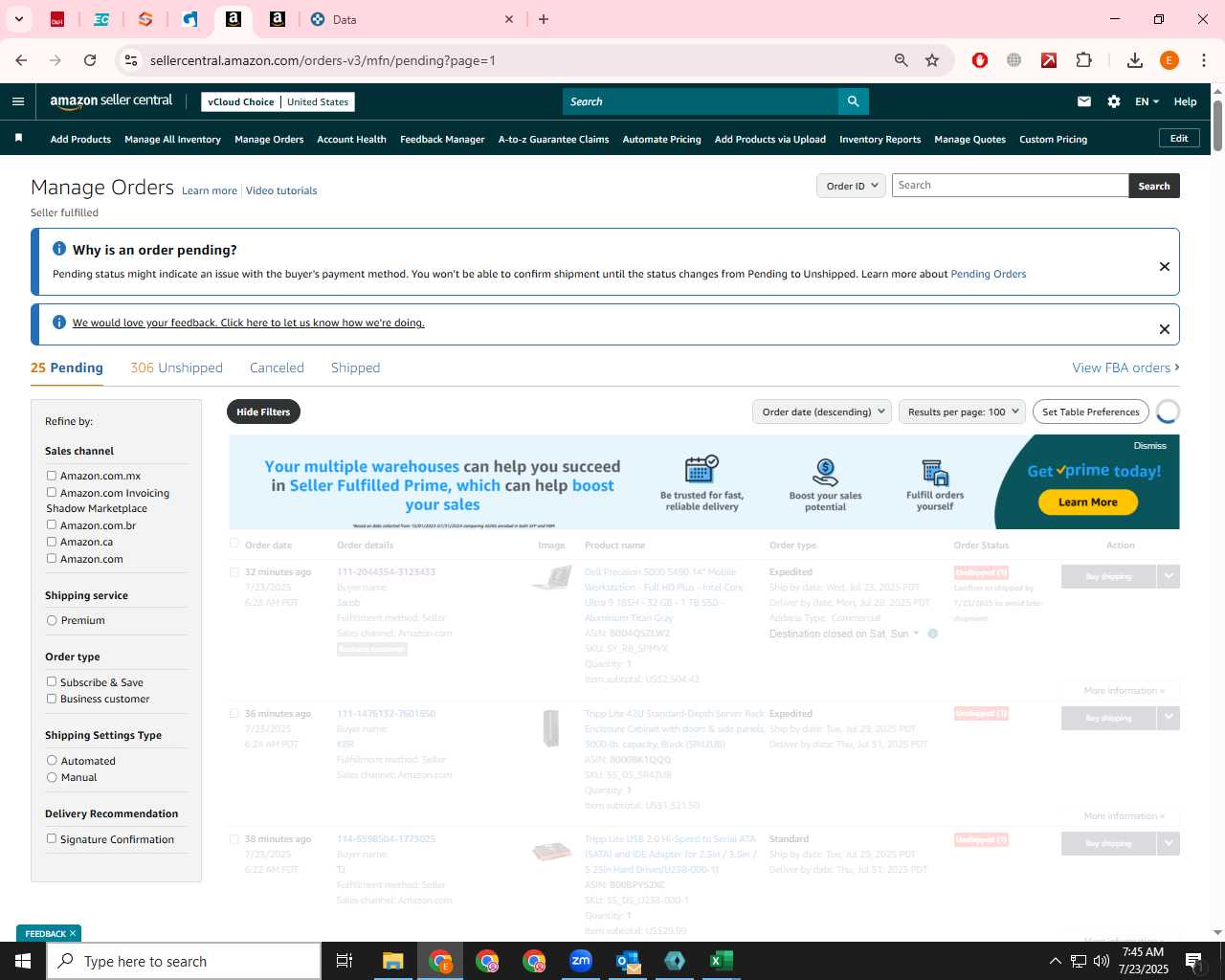Switch to the 25 Pending tab
Image resolution: width=1225 pixels, height=980 pixels.
click(67, 367)
